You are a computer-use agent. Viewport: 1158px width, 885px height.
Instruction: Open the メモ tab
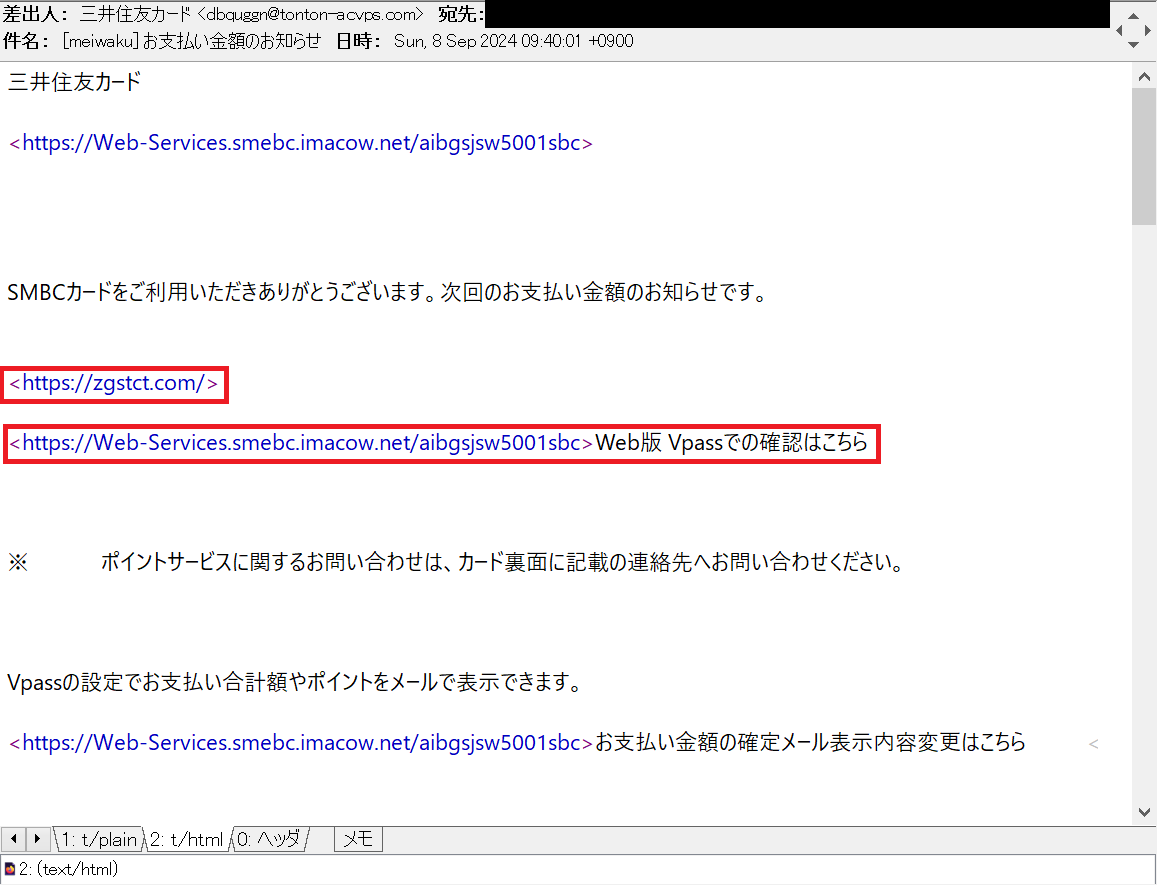(358, 839)
